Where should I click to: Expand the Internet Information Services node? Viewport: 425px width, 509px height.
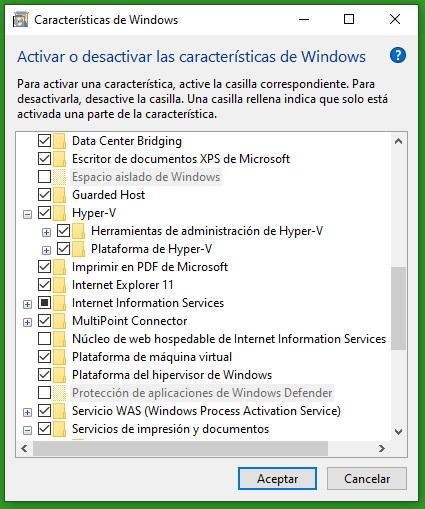click(x=27, y=304)
